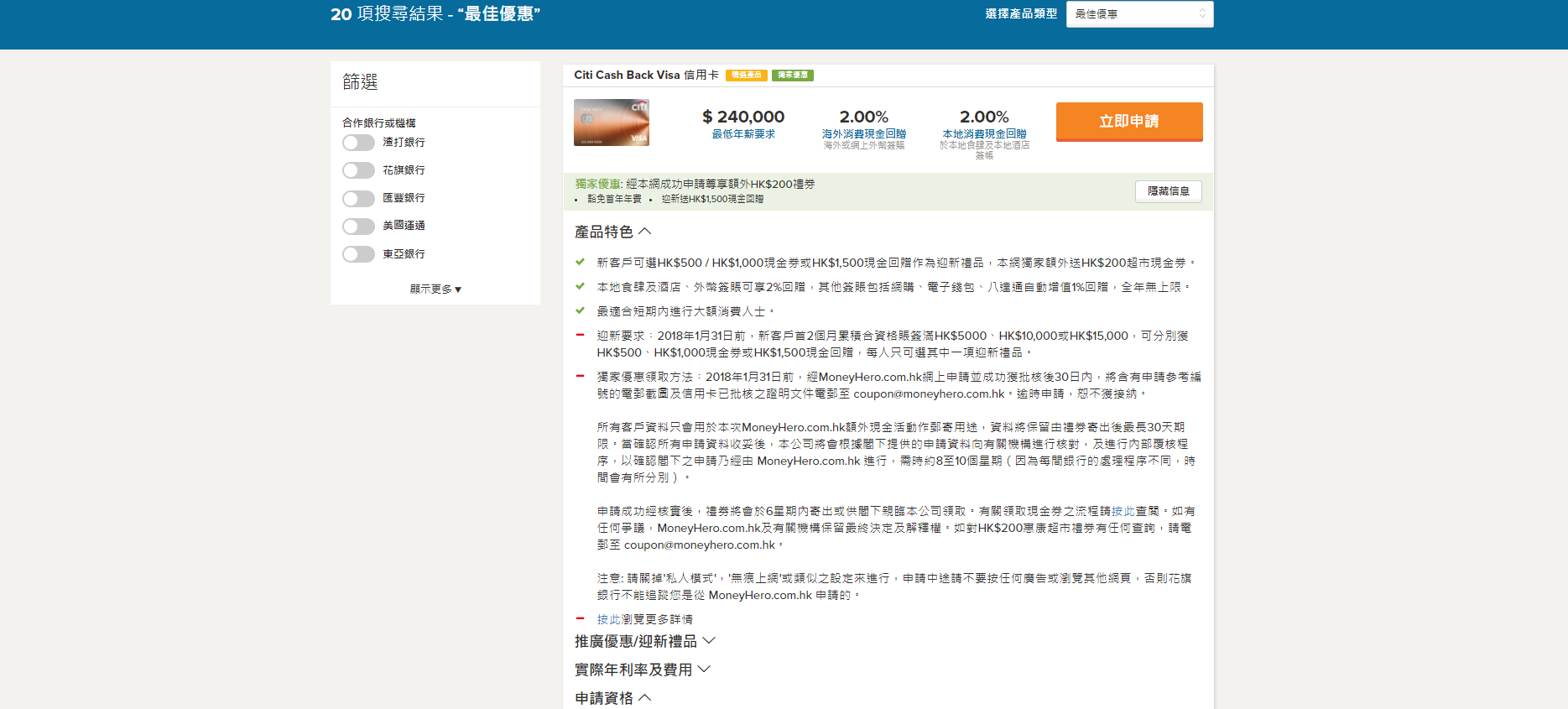Click the 篩選 panel heading
The image size is (1568, 709).
pyautogui.click(x=360, y=82)
